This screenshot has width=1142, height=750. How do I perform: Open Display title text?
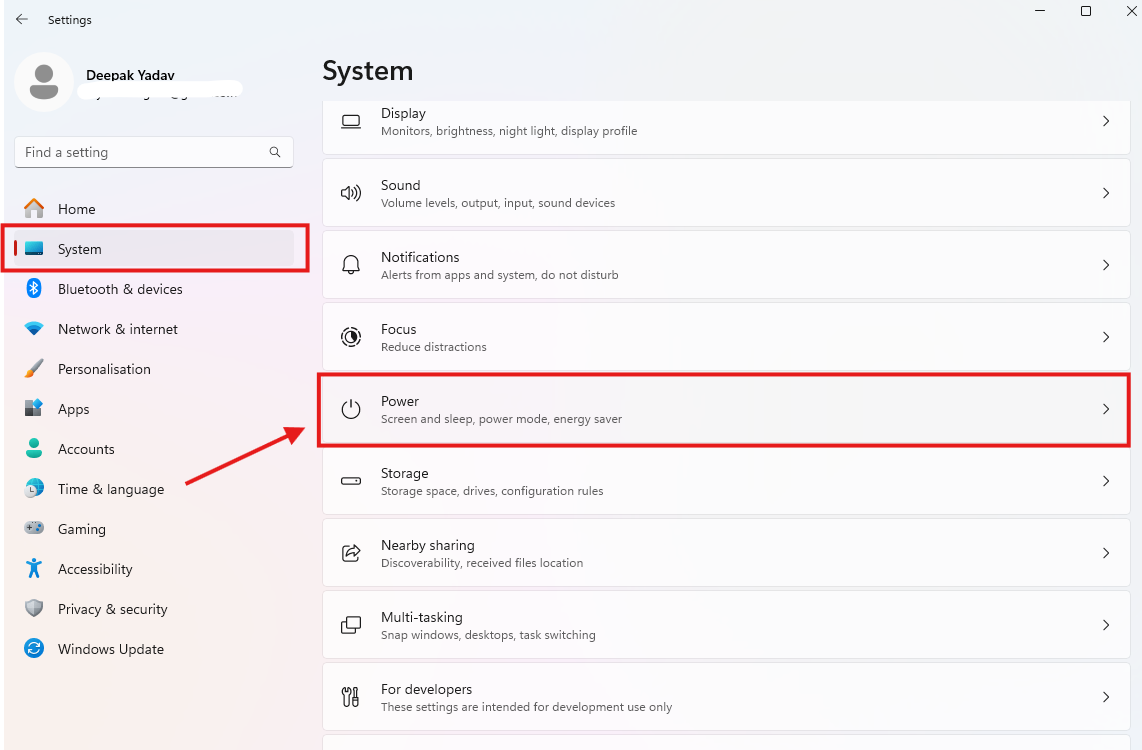403,114
